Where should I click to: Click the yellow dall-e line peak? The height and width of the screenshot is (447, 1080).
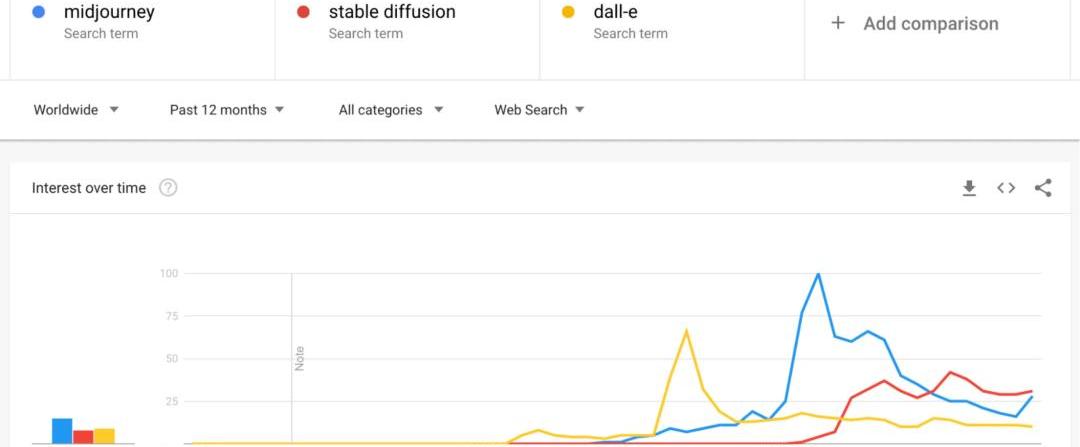686,330
